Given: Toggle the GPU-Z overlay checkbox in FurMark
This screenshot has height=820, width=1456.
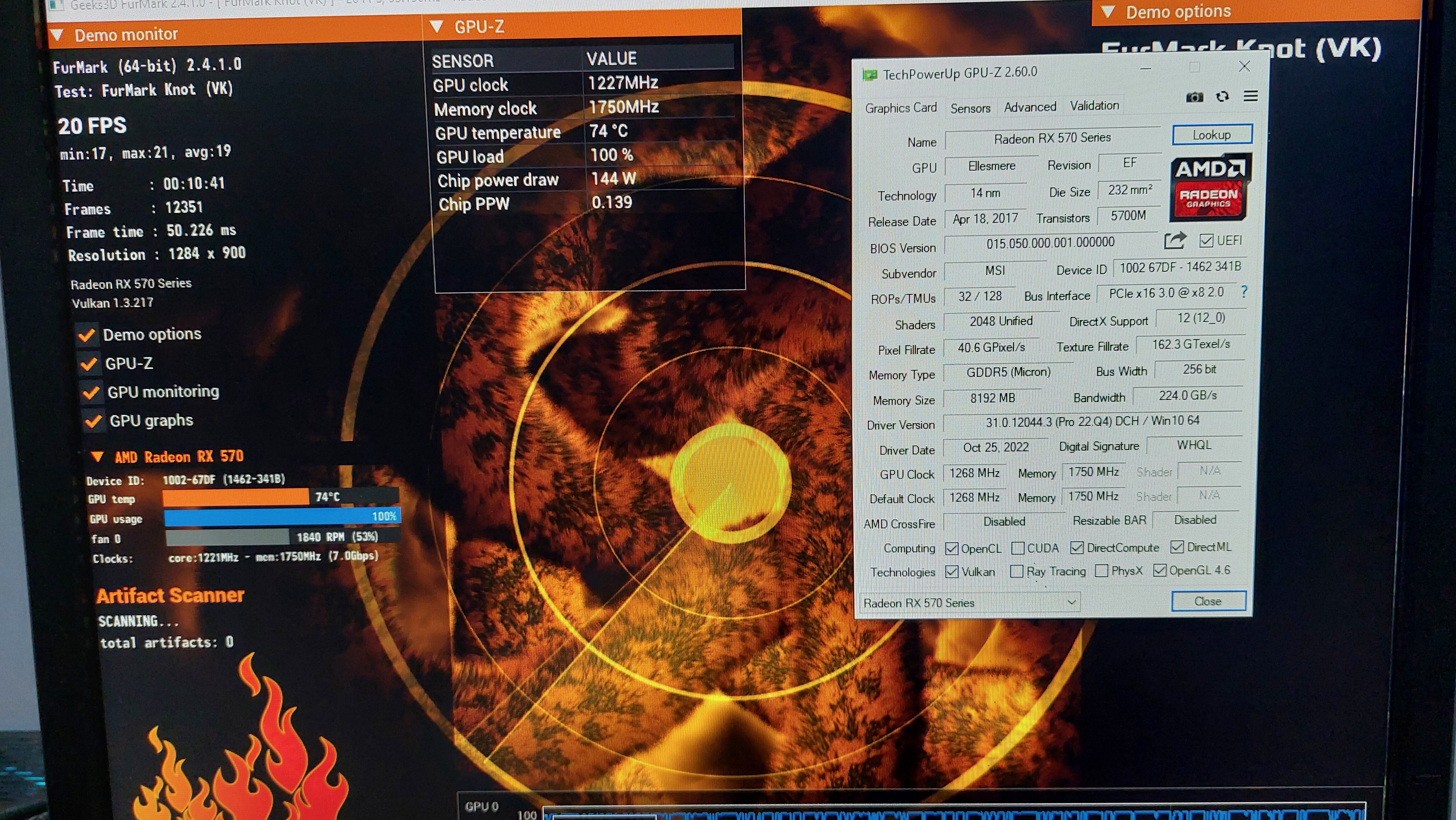Looking at the screenshot, I should pyautogui.click(x=89, y=363).
